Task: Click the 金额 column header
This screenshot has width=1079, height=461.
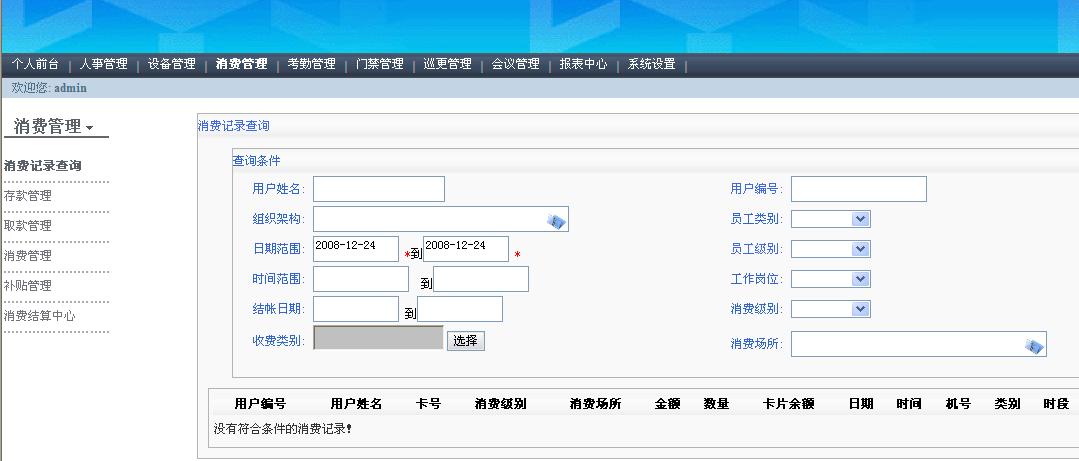Action: (x=667, y=404)
